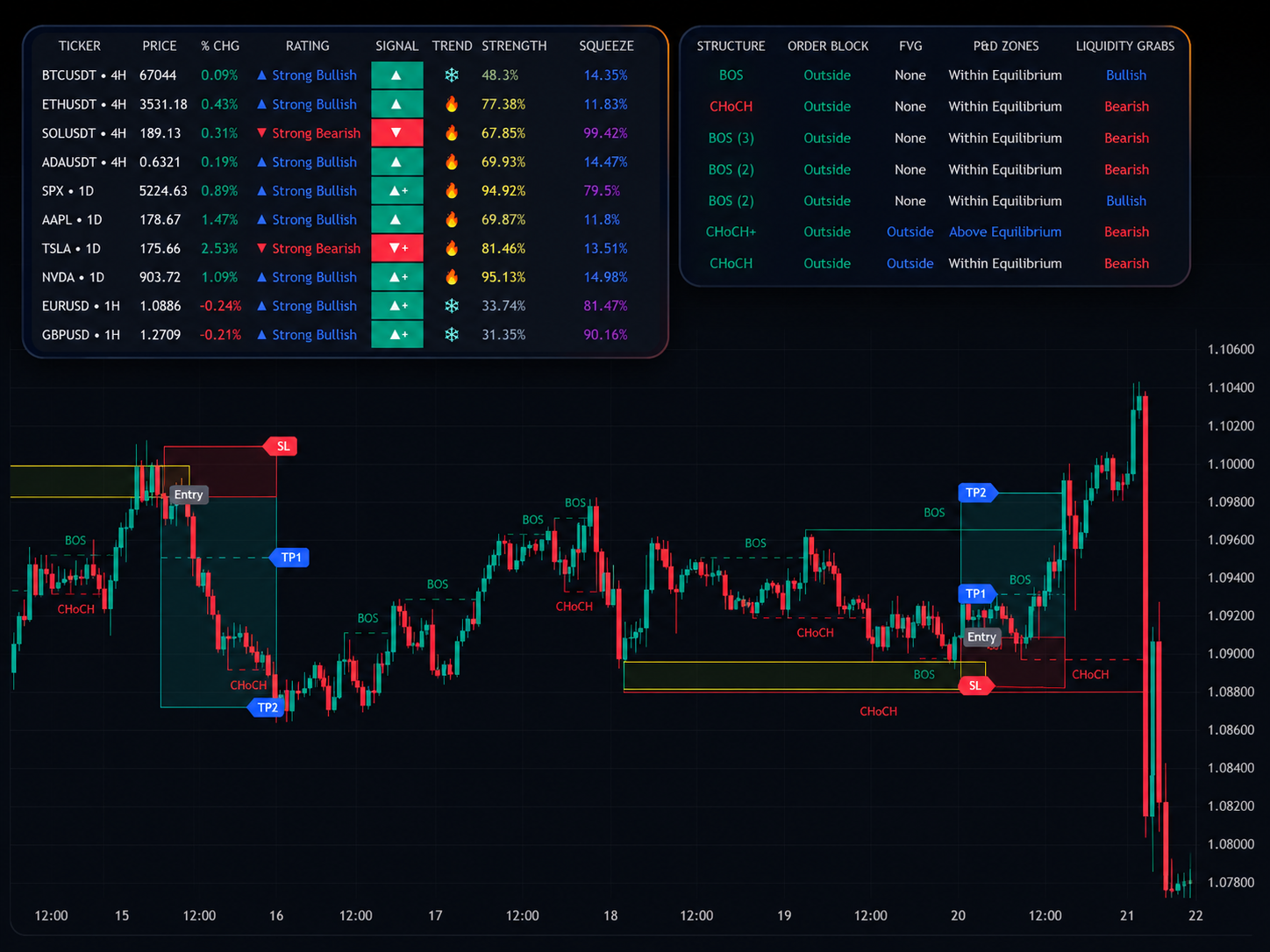1270x952 pixels.
Task: Select the SOLUSDT red bearish signal arrow
Action: point(396,133)
